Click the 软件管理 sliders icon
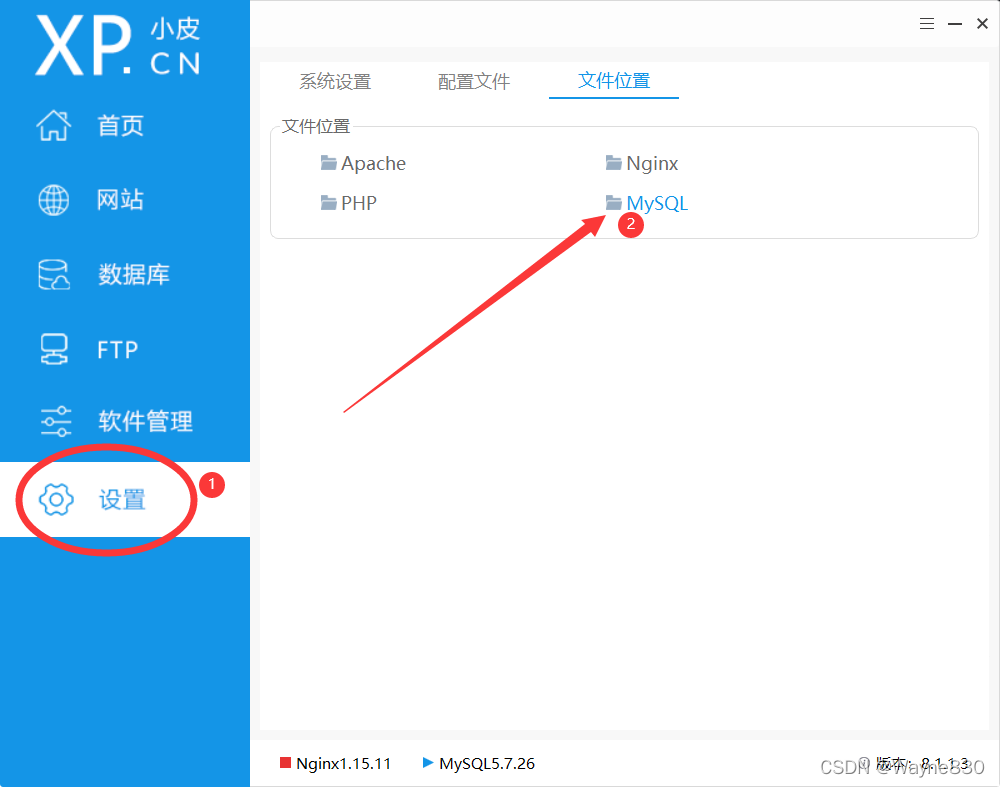The height and width of the screenshot is (787, 1000). (x=56, y=422)
